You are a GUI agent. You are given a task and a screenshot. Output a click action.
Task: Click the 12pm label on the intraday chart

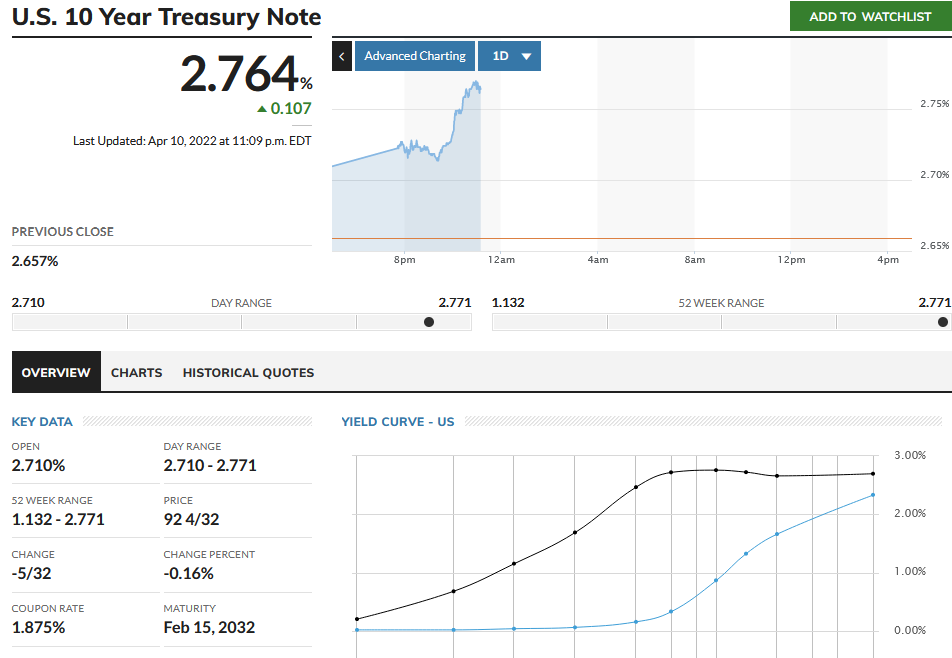[792, 260]
